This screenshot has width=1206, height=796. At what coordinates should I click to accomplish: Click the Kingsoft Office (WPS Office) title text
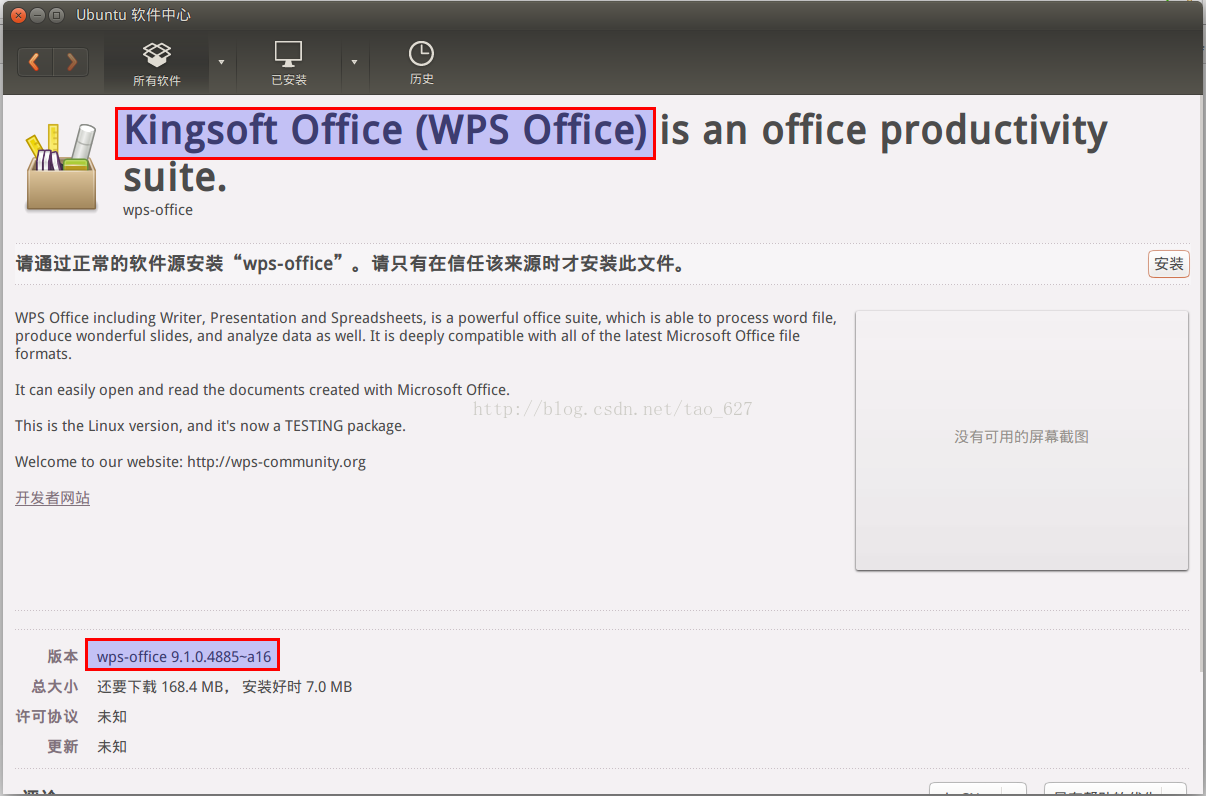tap(385, 132)
